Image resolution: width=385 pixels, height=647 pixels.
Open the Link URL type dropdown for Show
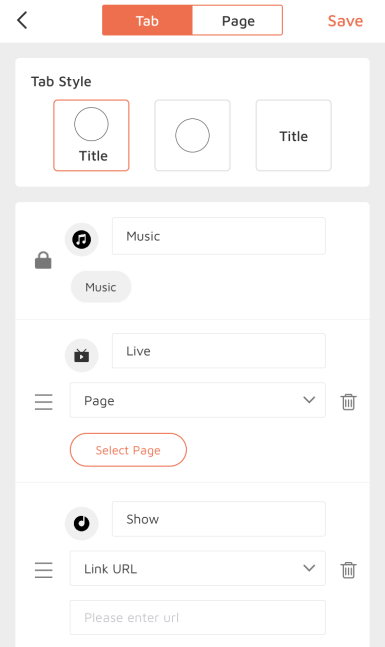198,568
